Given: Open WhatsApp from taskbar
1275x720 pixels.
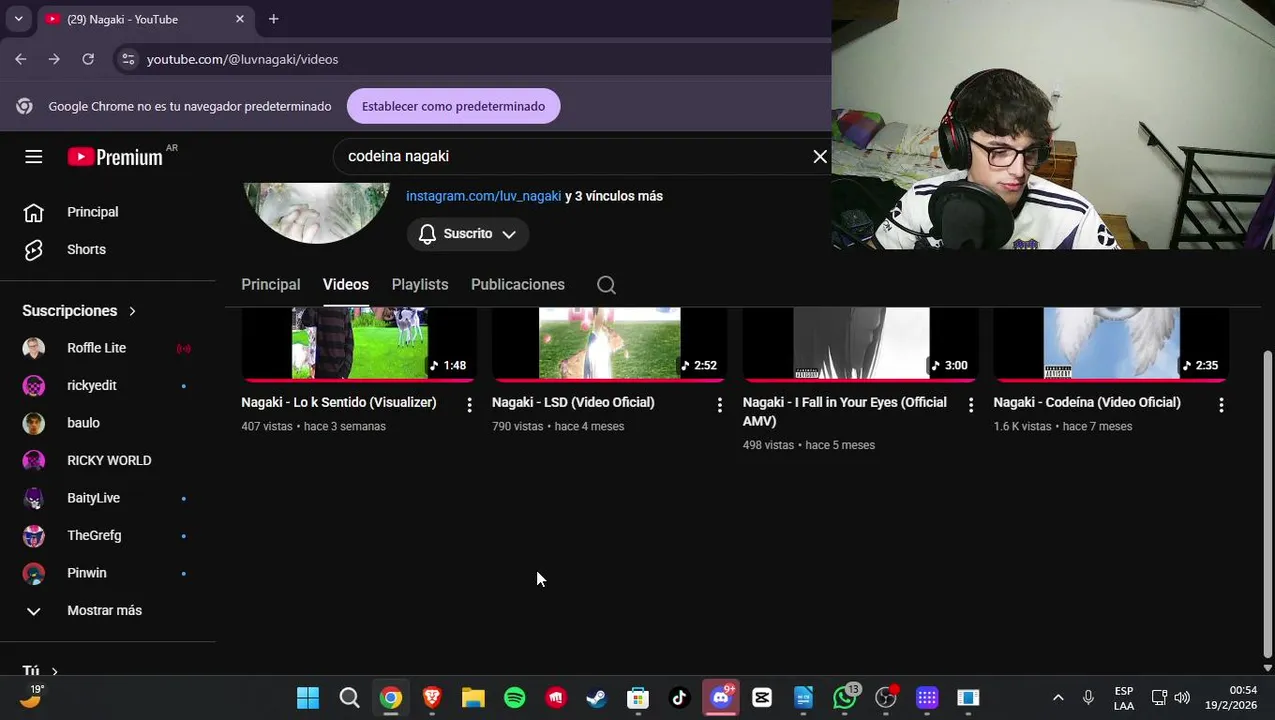Looking at the screenshot, I should [845, 698].
